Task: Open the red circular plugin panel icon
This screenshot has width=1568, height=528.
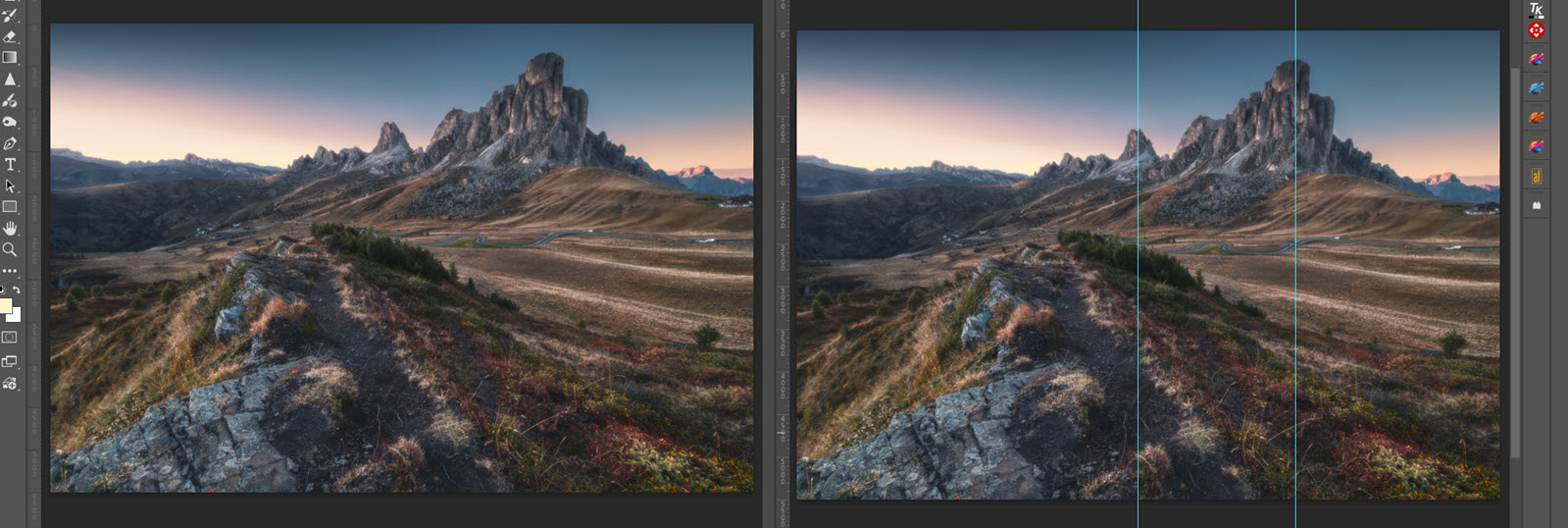Action: [1537, 30]
